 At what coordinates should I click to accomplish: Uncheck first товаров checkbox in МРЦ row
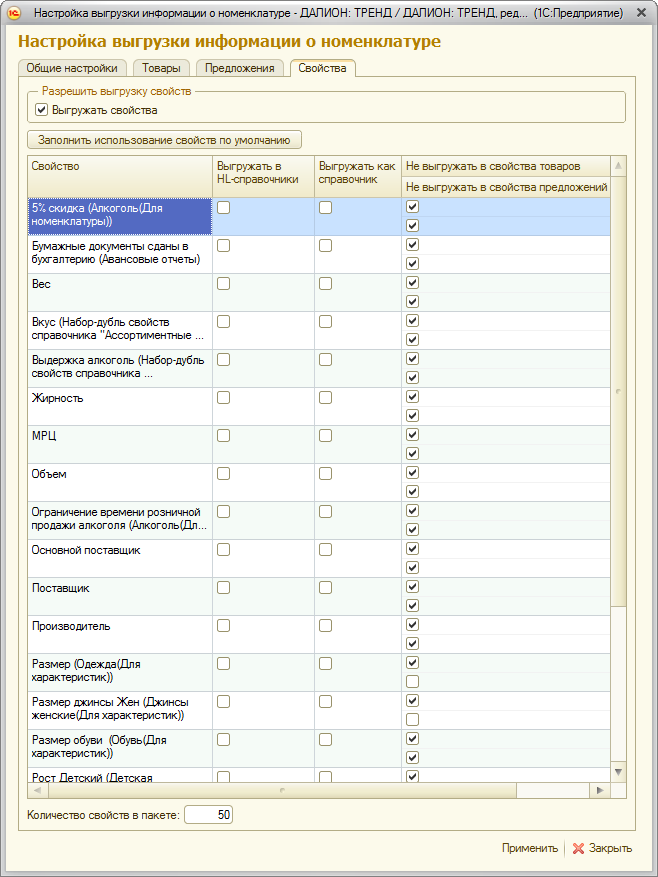pos(412,435)
